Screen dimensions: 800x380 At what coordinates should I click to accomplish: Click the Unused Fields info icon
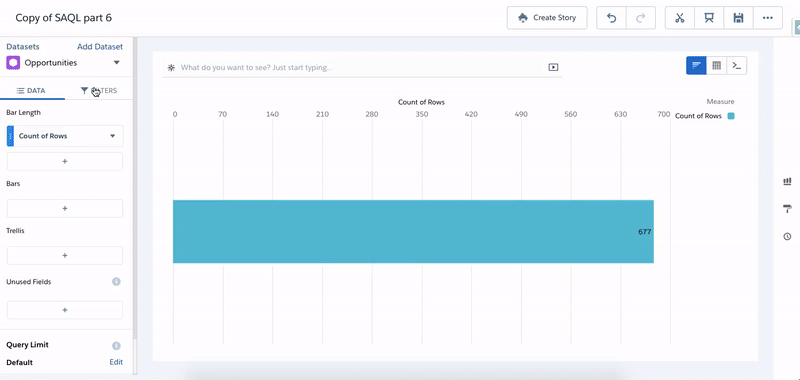(x=116, y=282)
